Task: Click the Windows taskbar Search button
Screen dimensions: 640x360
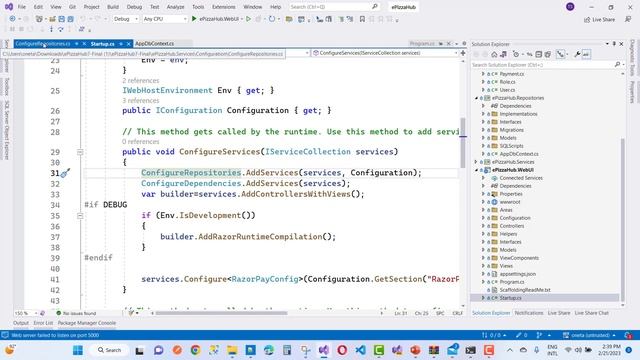Action: coord(109,350)
